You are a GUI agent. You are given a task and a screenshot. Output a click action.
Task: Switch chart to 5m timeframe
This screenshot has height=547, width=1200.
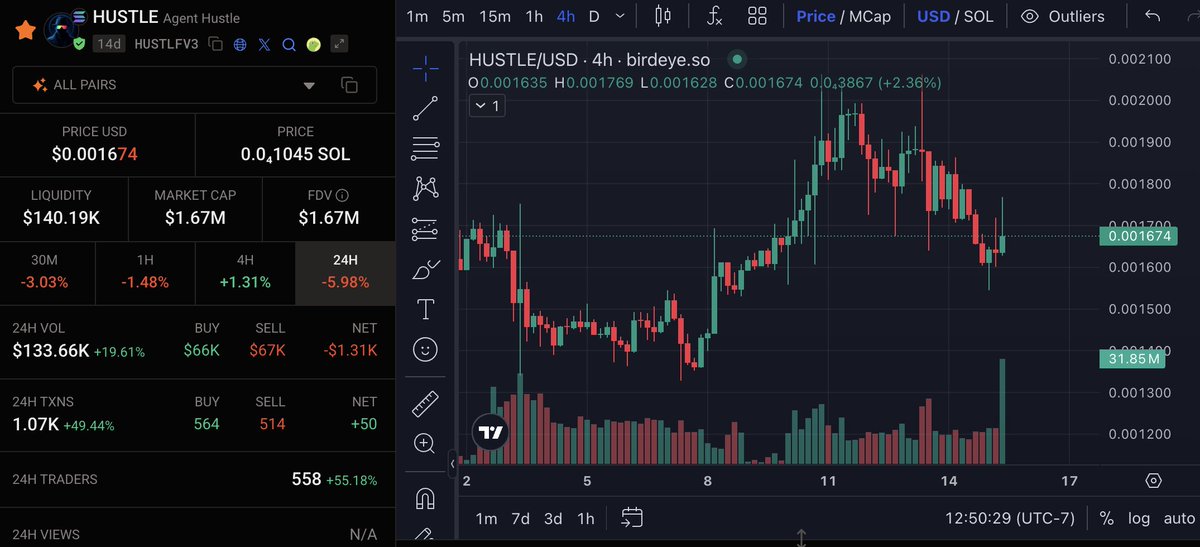(x=454, y=16)
